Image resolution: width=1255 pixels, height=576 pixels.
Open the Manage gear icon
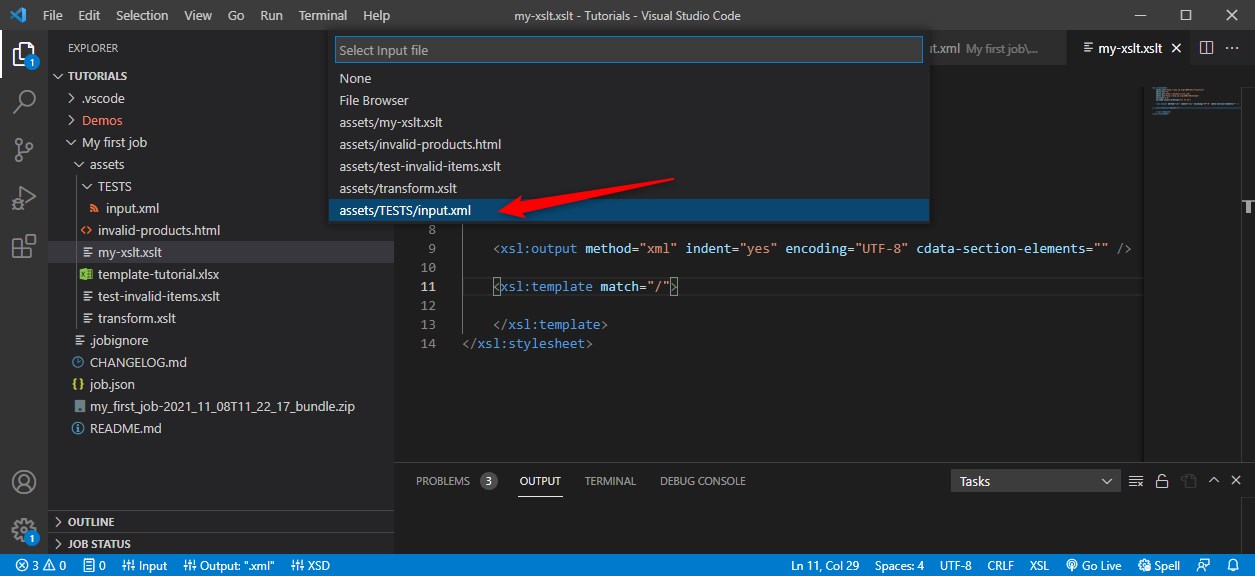point(24,529)
